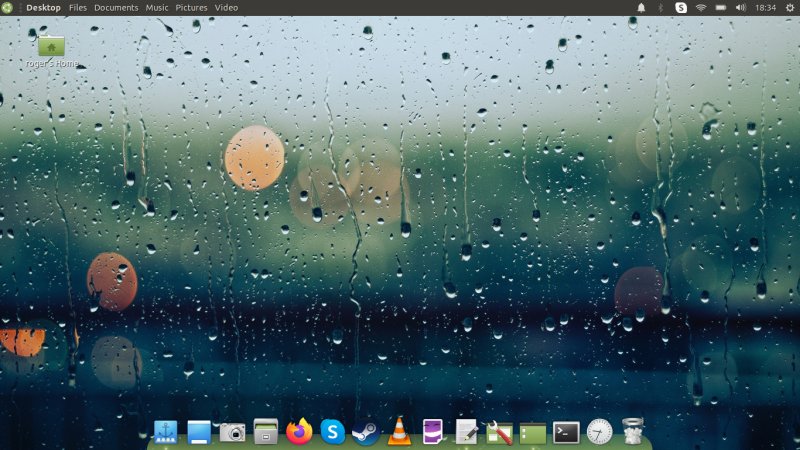The image size is (800, 450).
Task: Open the clock app in dock
Action: 599,432
